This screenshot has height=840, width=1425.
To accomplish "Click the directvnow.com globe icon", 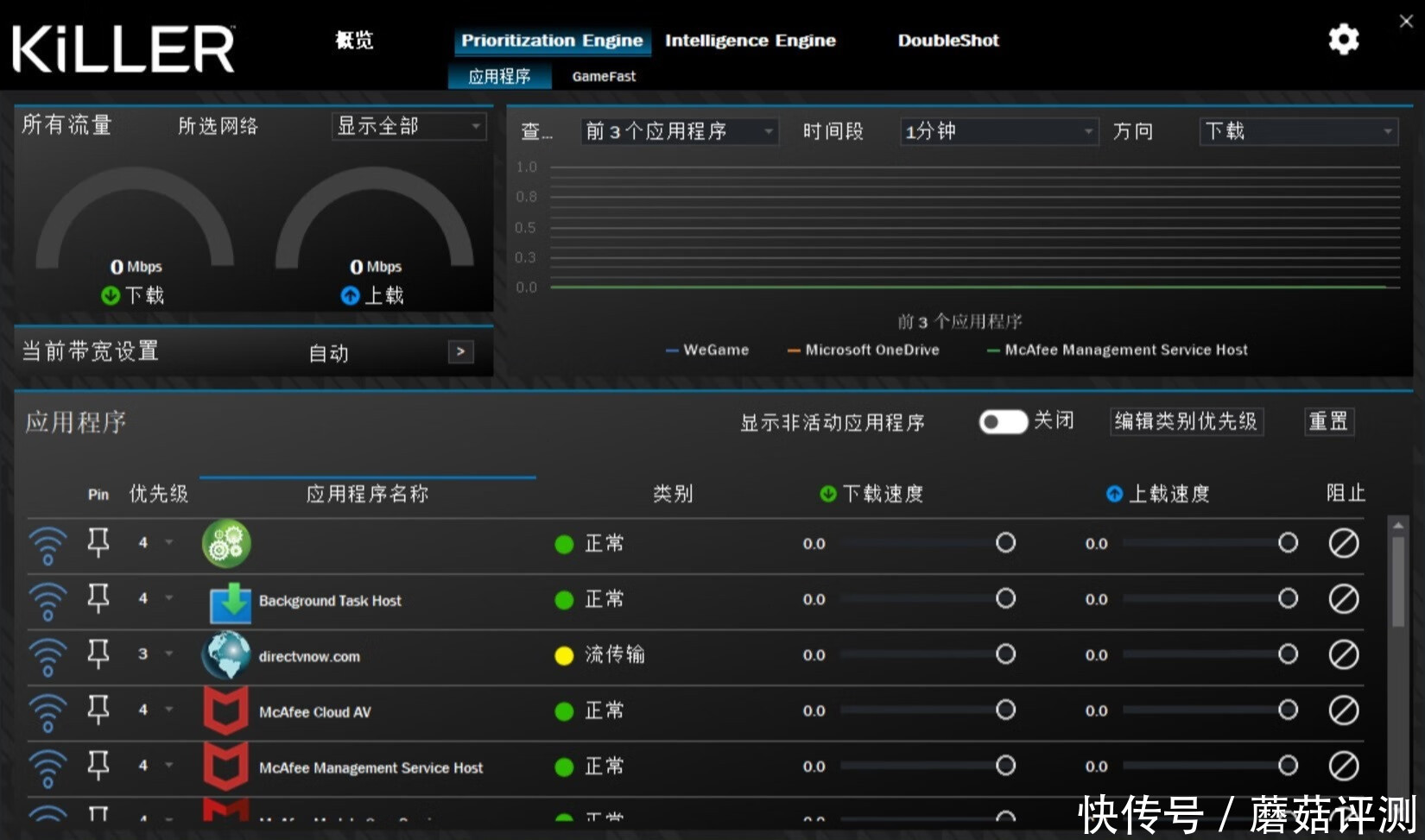I will (226, 655).
